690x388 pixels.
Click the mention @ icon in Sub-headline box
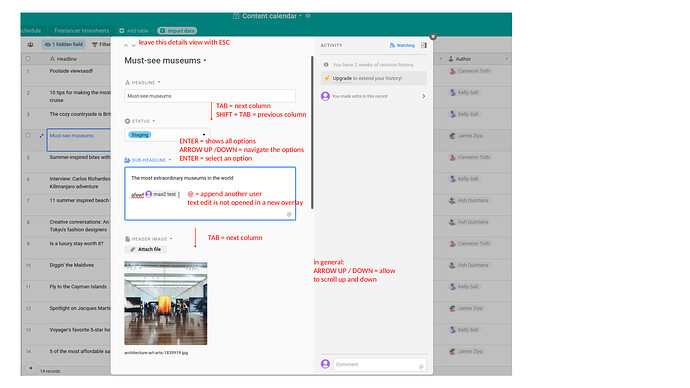point(289,214)
